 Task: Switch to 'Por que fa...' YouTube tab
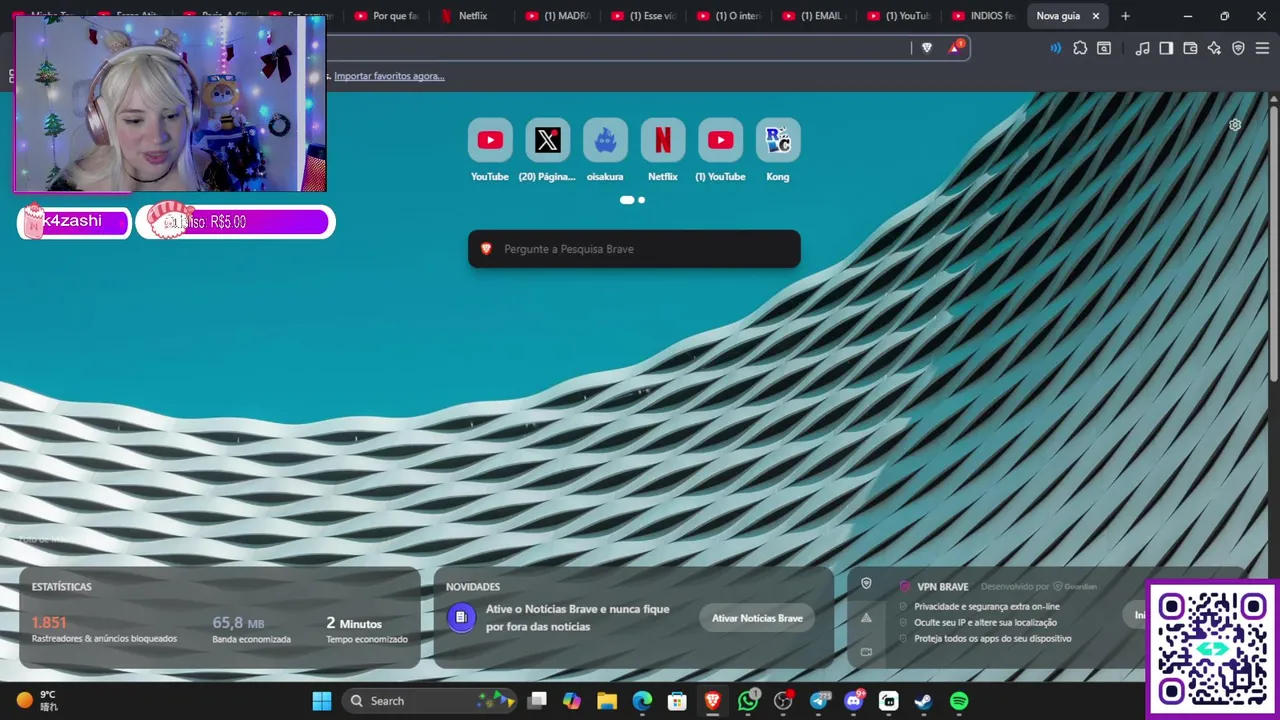point(388,16)
